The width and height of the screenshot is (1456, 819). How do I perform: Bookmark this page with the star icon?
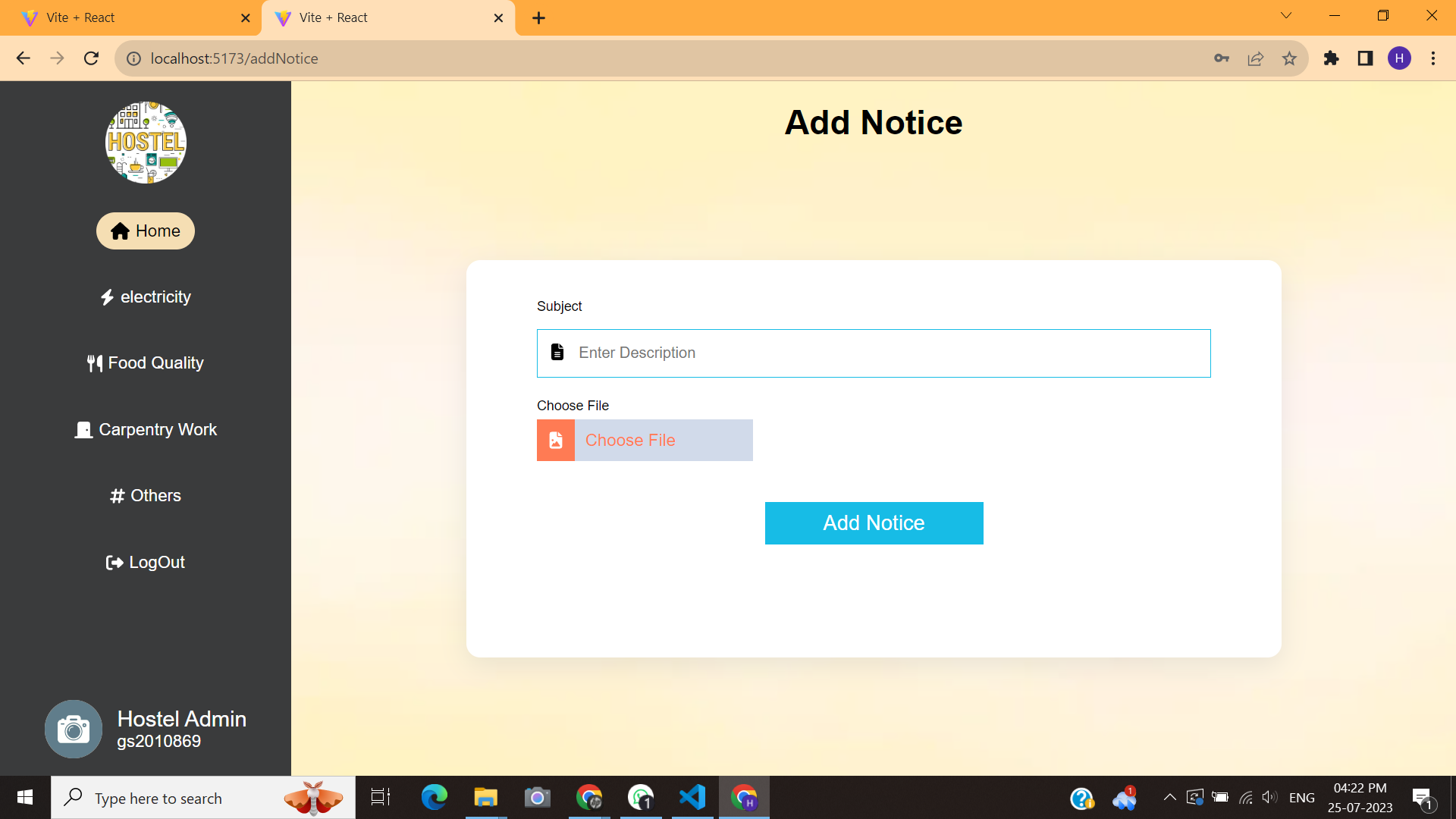(x=1289, y=58)
